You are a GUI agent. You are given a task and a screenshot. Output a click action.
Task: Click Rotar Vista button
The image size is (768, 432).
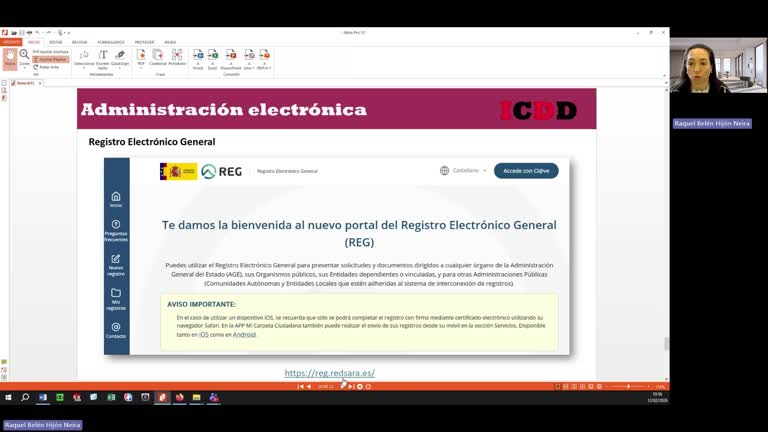click(46, 67)
